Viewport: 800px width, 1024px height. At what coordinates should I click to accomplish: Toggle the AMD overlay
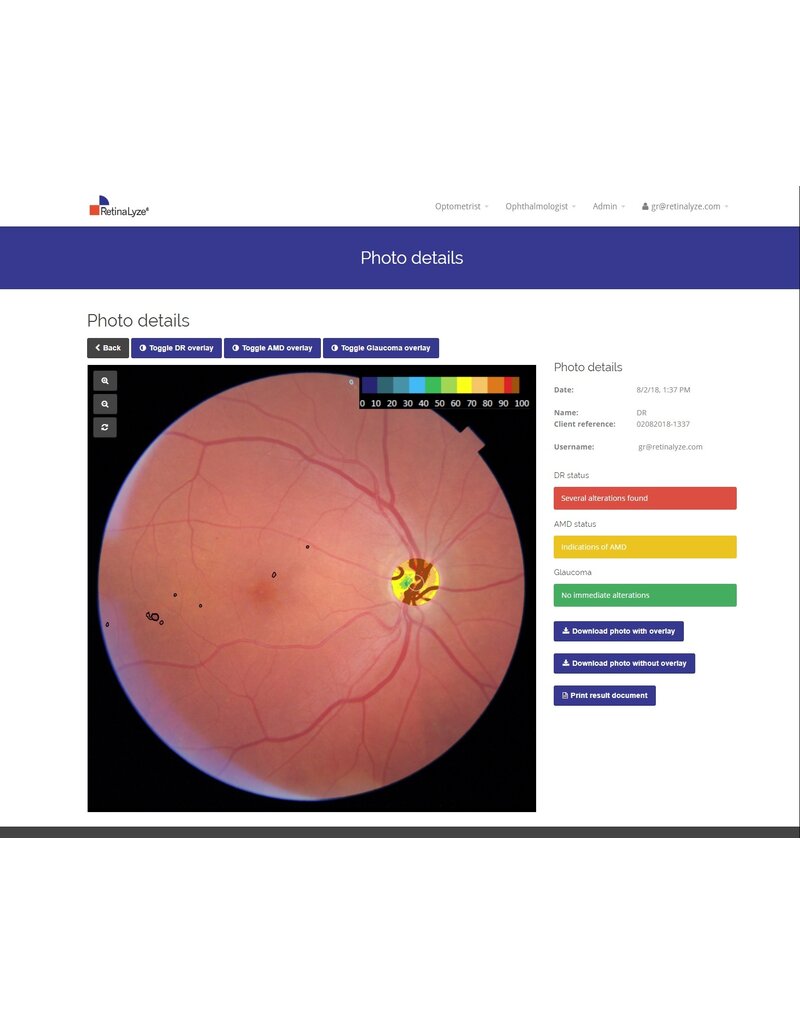point(273,348)
